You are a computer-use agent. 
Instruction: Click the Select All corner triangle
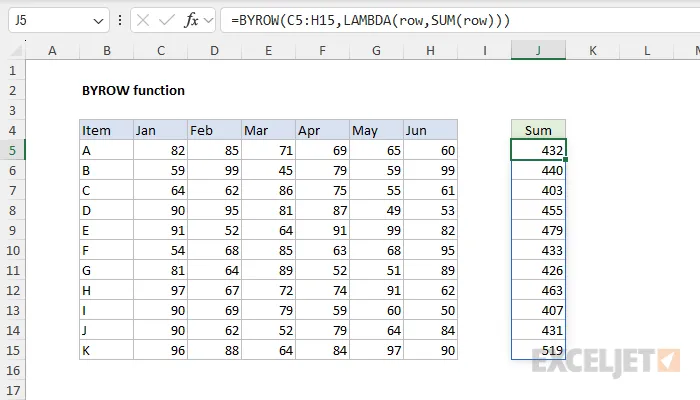[17, 50]
